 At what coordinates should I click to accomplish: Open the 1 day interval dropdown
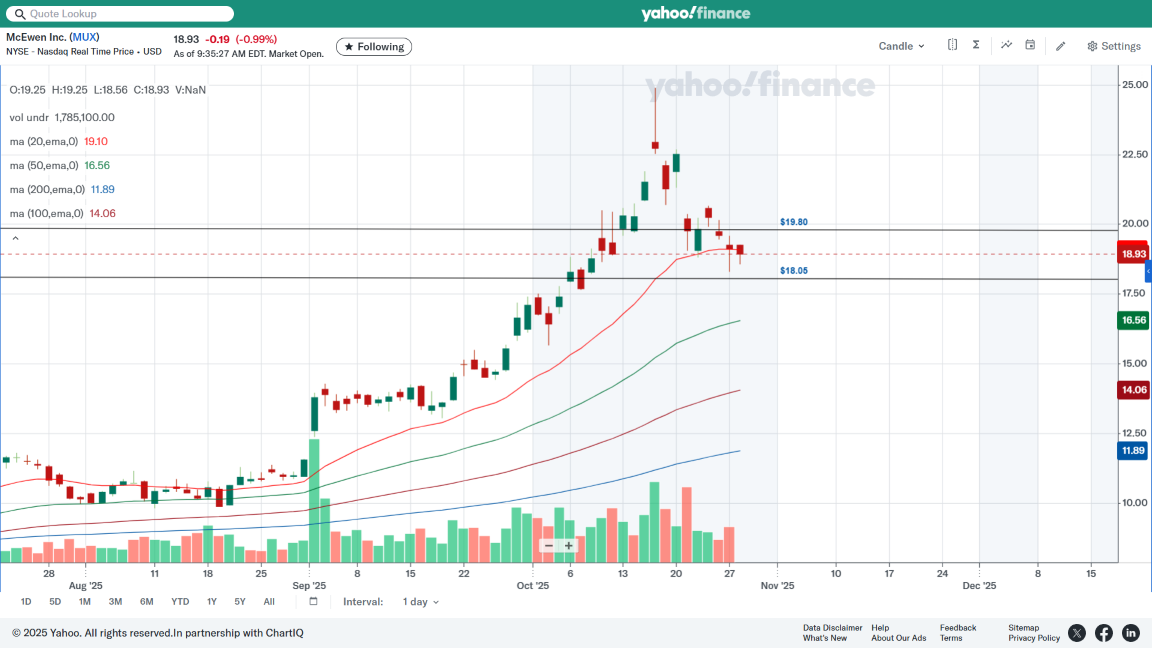(x=420, y=602)
